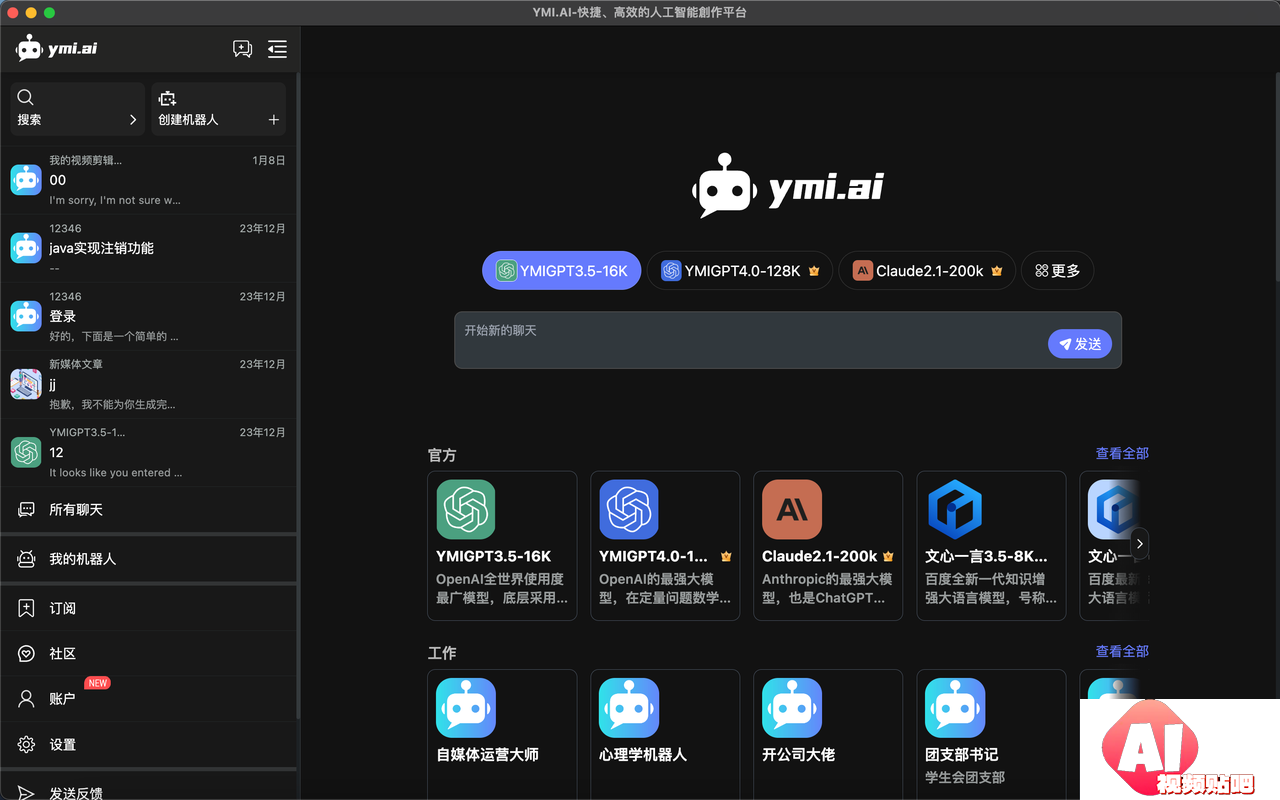1280x800 pixels.
Task: Click the crown icon on Claude2.1-200k pill
Action: [996, 271]
